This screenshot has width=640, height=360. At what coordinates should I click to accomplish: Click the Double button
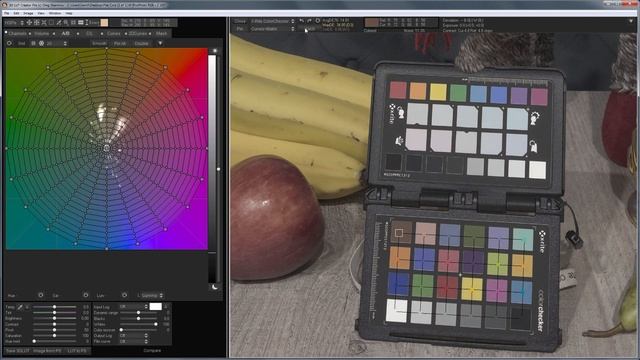(141, 43)
